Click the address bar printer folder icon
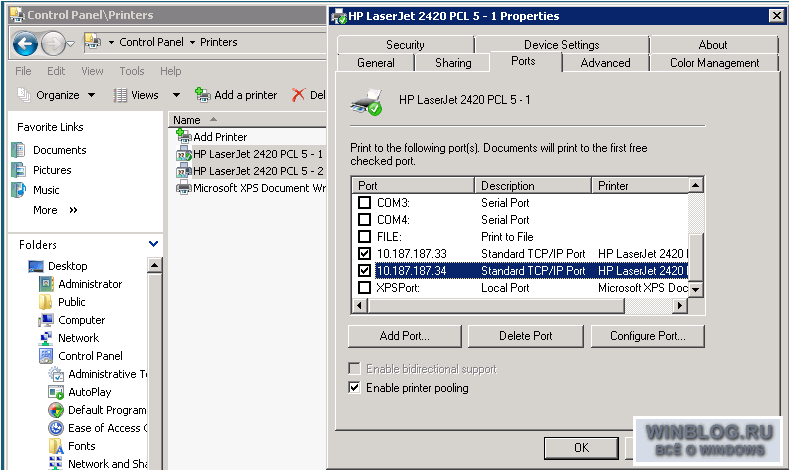The height and width of the screenshot is (473, 790). pos(92,42)
